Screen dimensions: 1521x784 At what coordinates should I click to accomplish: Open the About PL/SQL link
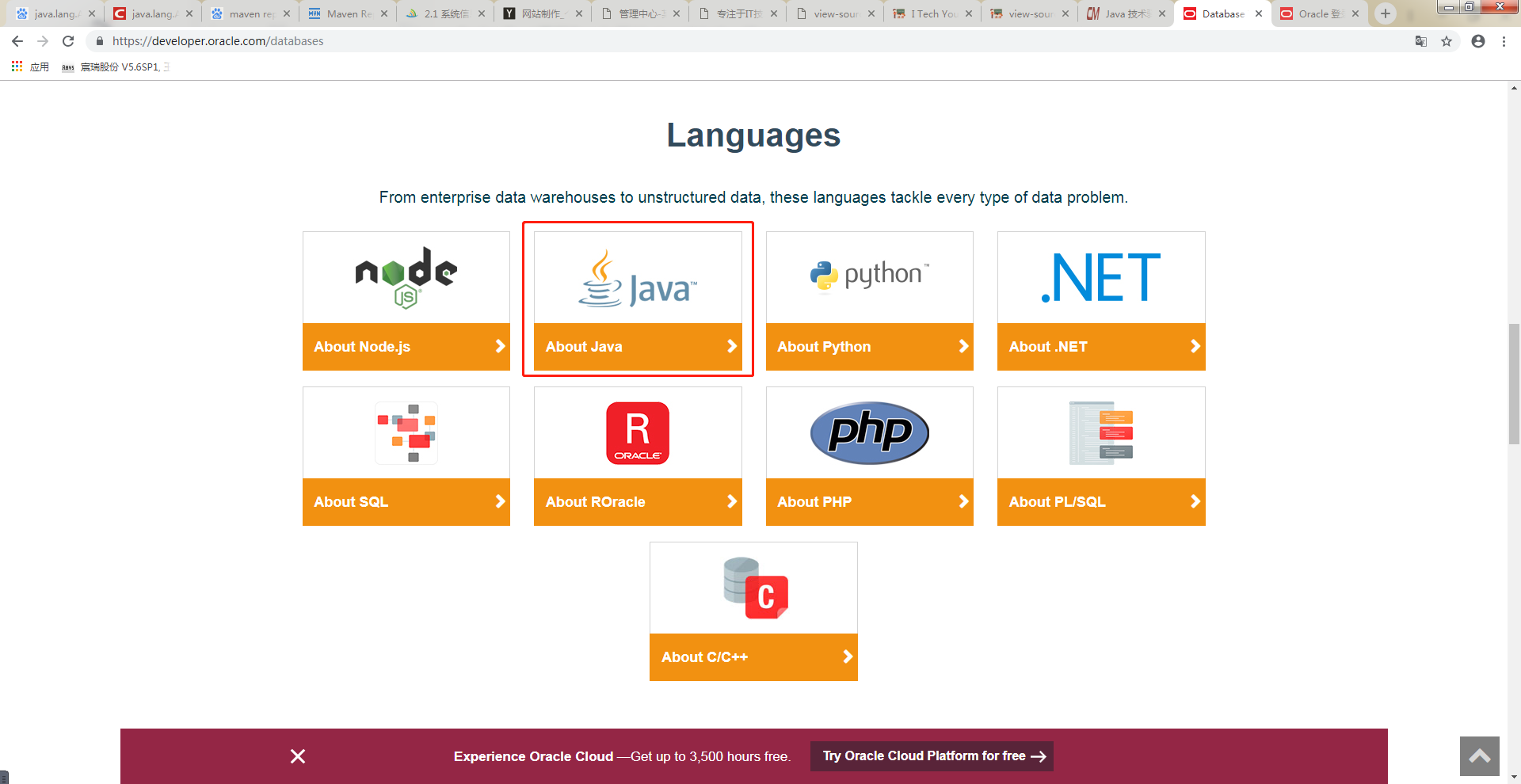(x=1101, y=502)
